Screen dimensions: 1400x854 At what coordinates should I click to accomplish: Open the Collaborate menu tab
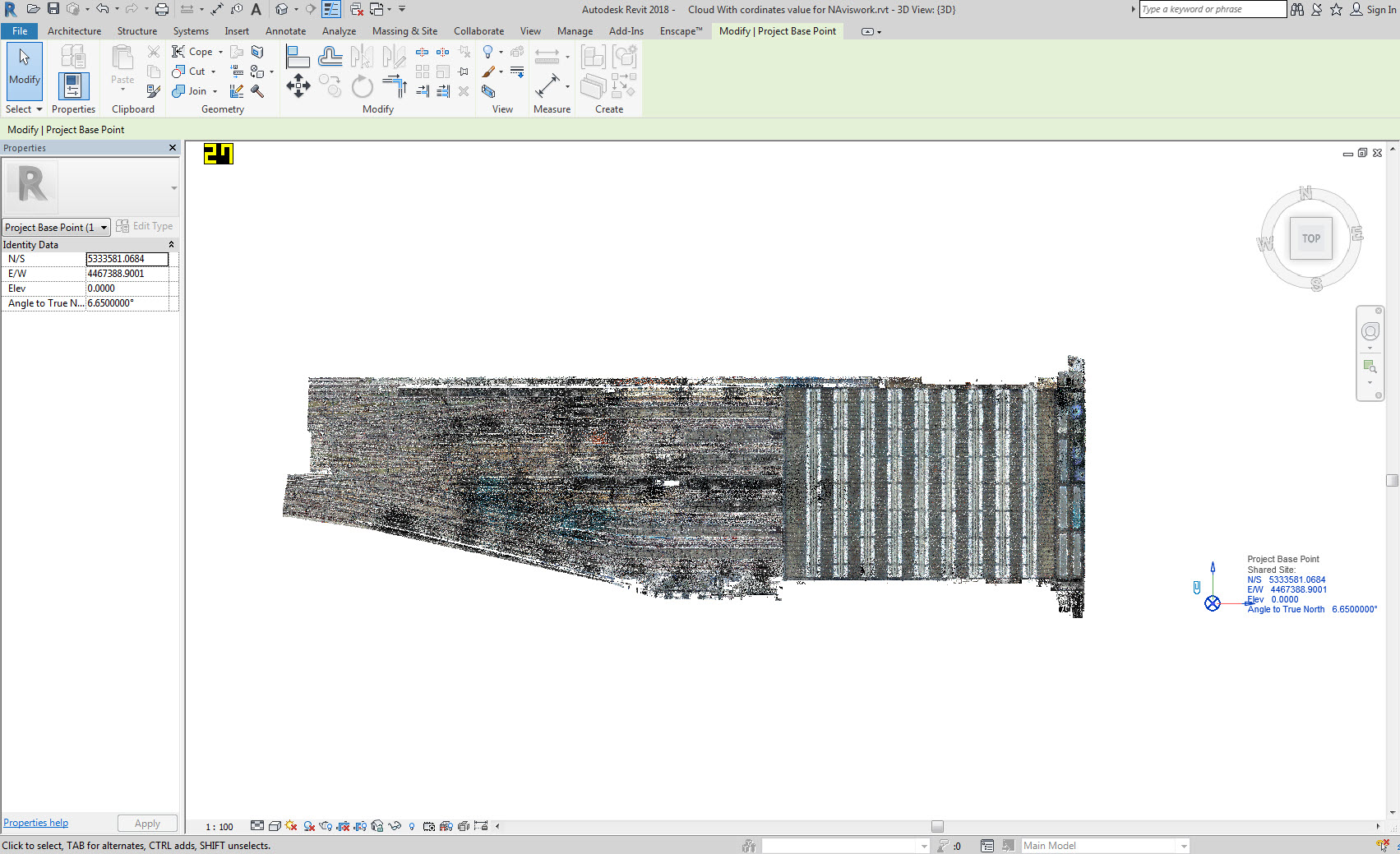(478, 30)
